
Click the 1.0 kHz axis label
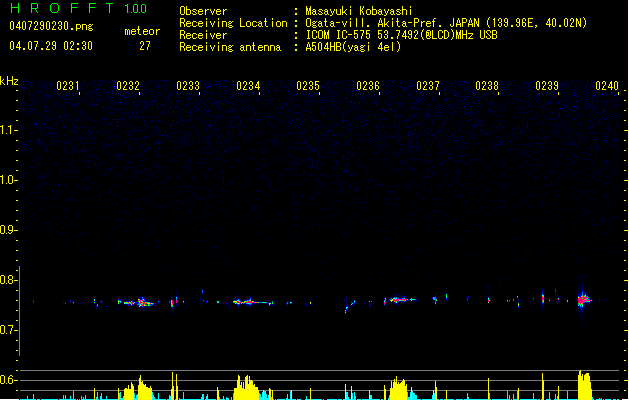[x=8, y=180]
